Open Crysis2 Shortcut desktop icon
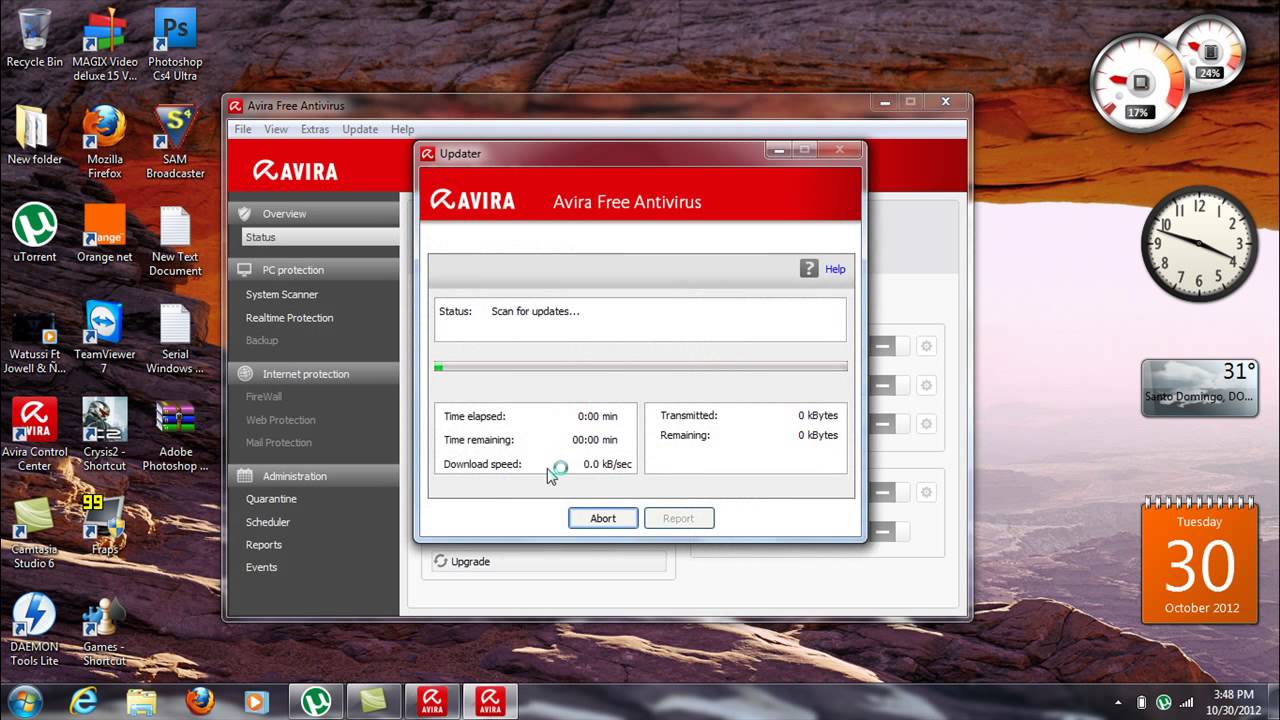The image size is (1280, 720). (104, 435)
